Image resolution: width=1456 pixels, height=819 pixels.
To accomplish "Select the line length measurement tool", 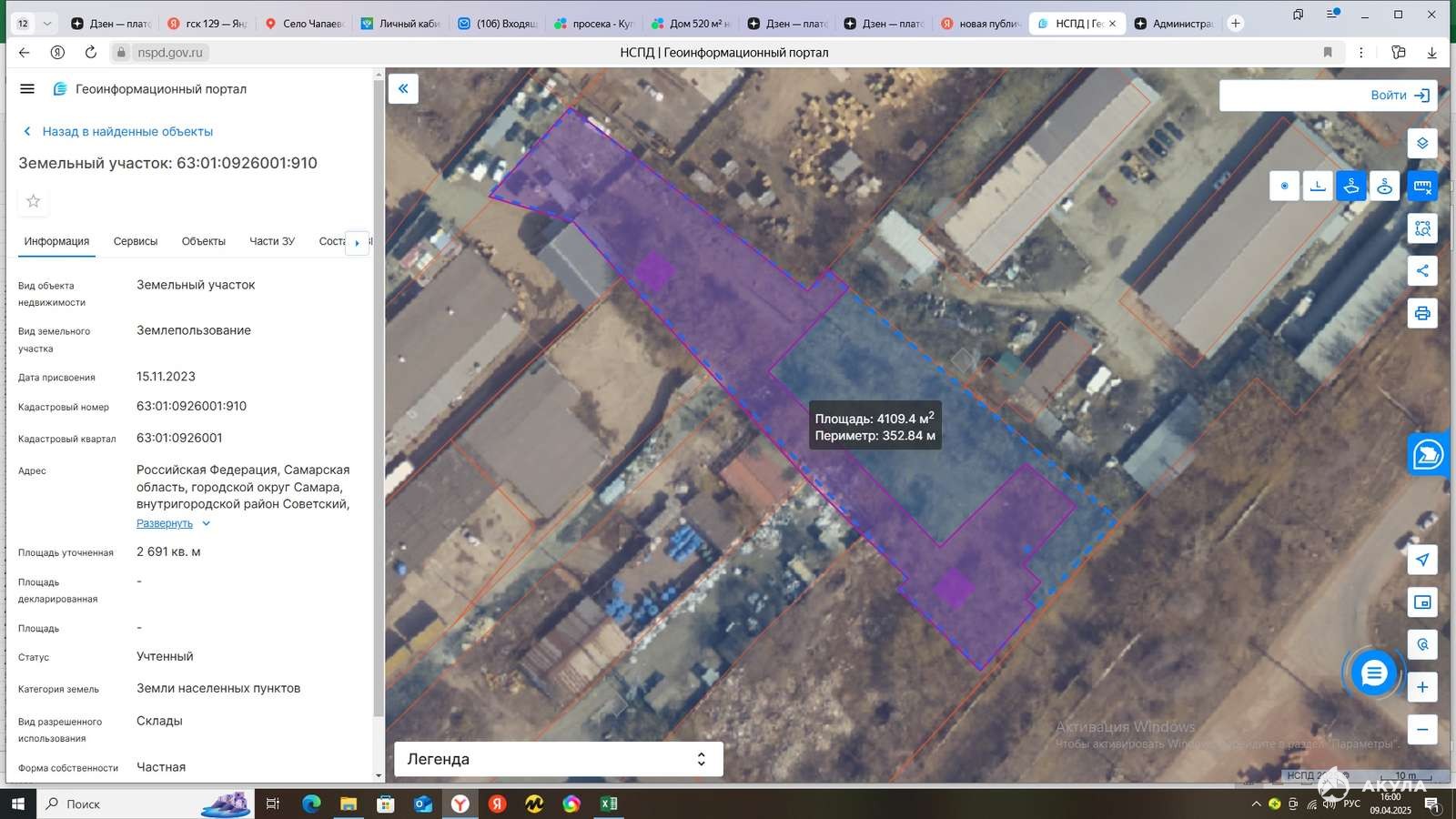I will [1318, 186].
